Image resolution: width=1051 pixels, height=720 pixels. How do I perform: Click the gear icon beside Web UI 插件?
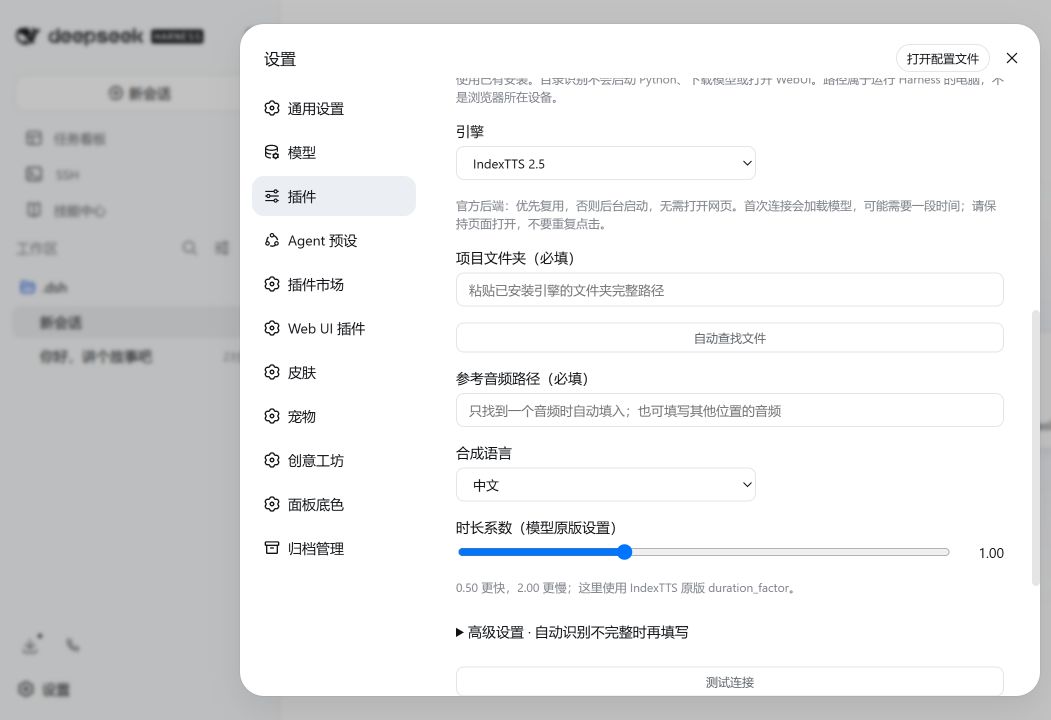pos(271,328)
